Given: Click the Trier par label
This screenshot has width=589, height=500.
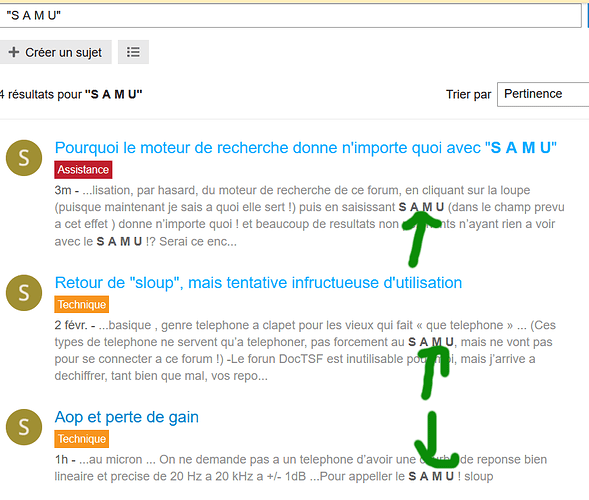Looking at the screenshot, I should (468, 94).
